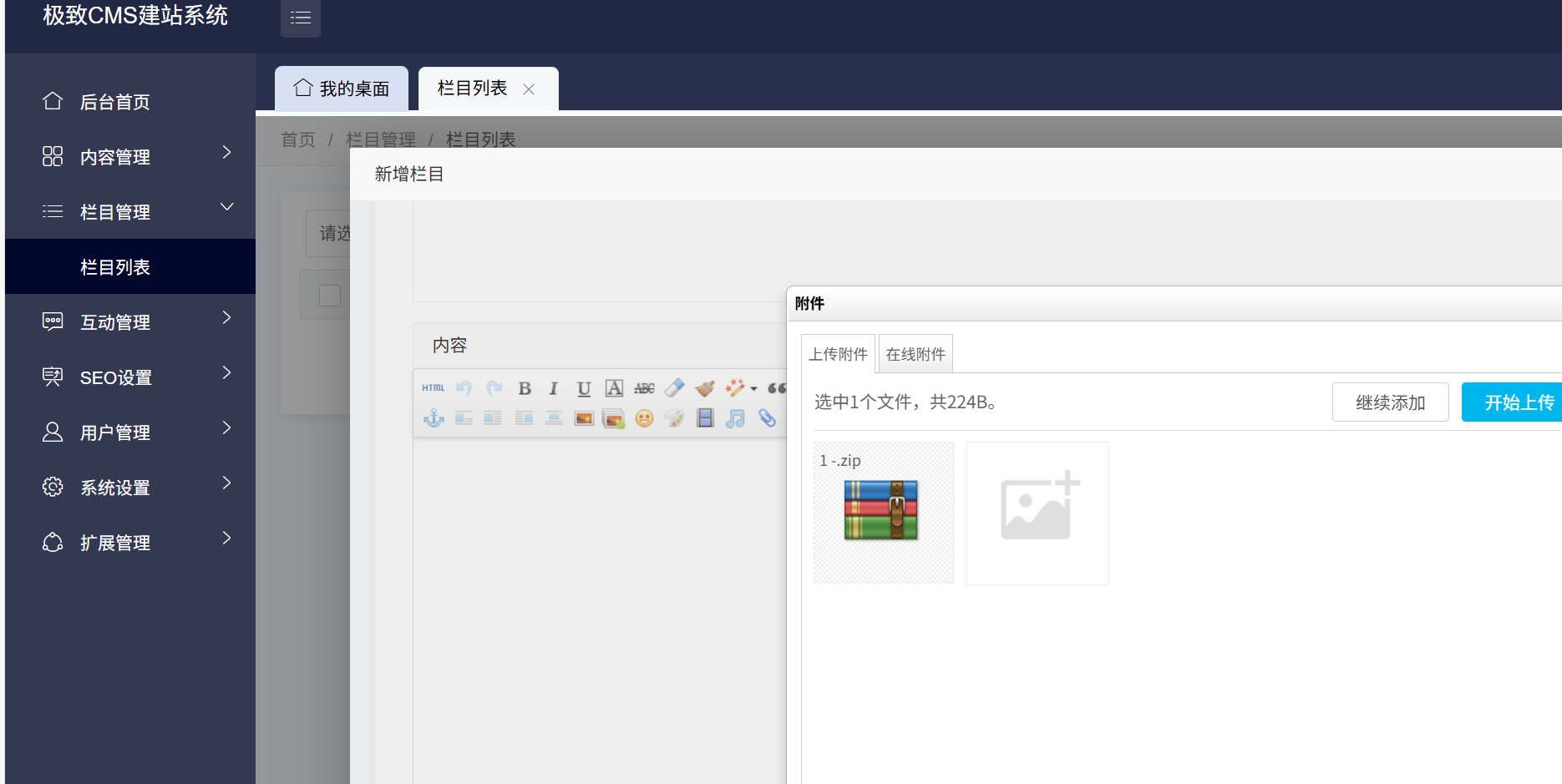
Task: Toggle the sidebar menu collapse button
Action: pos(301,18)
